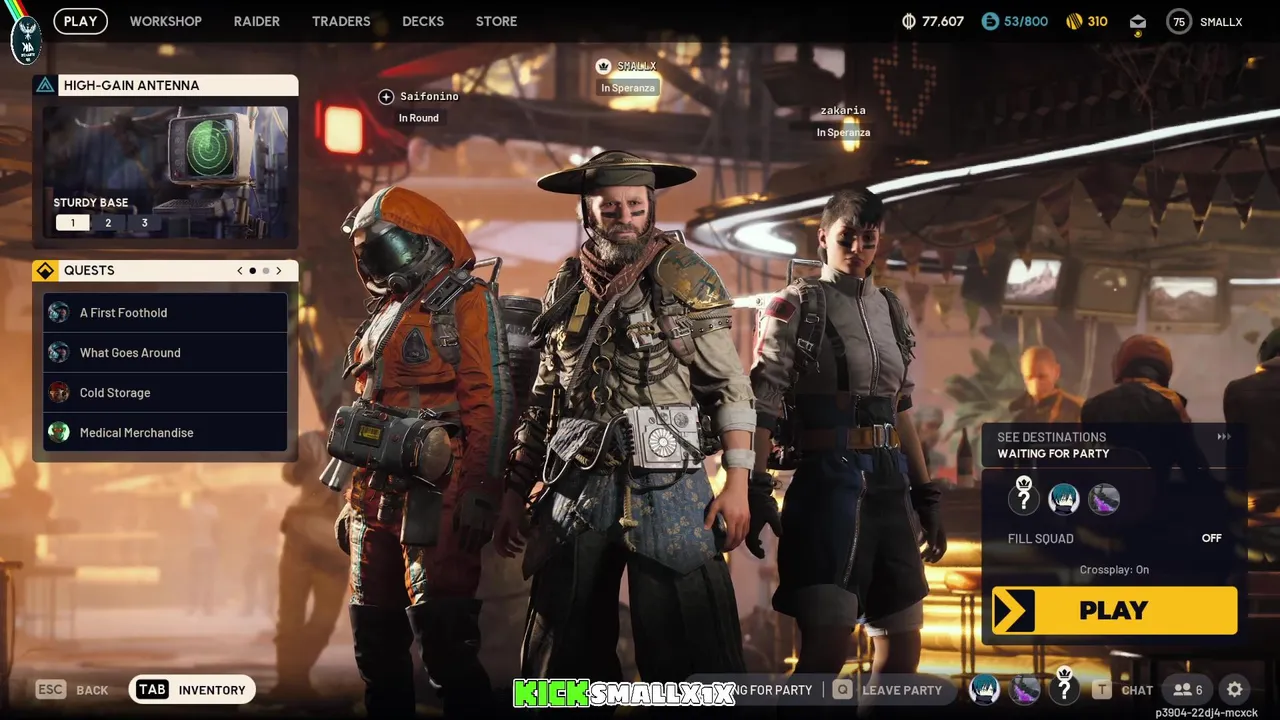Click the Quests diamond icon
This screenshot has width=1280, height=720.
point(45,271)
